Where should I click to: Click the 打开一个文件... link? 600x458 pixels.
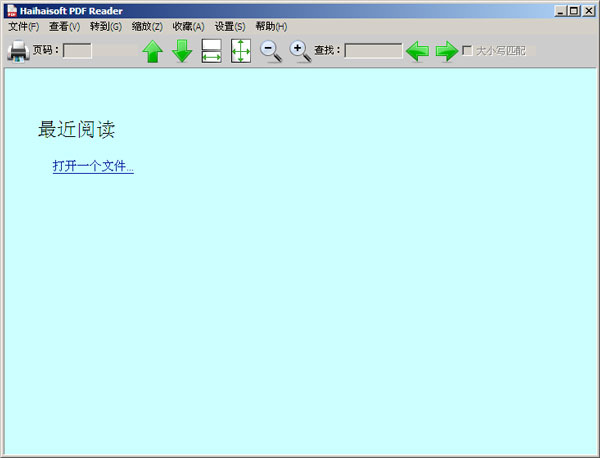(93, 167)
